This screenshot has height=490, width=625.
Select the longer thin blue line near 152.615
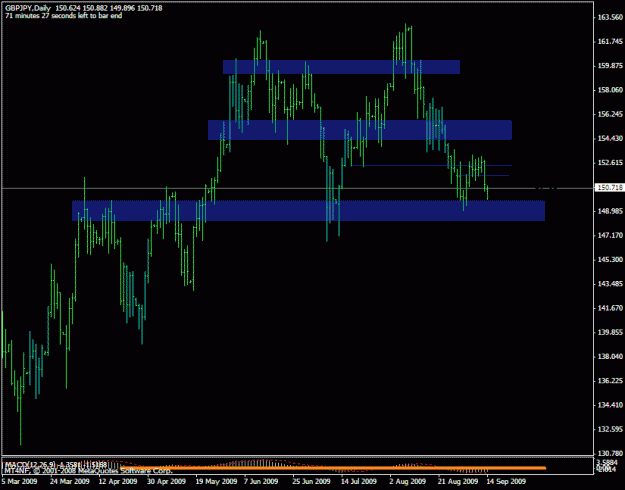pyautogui.click(x=432, y=165)
